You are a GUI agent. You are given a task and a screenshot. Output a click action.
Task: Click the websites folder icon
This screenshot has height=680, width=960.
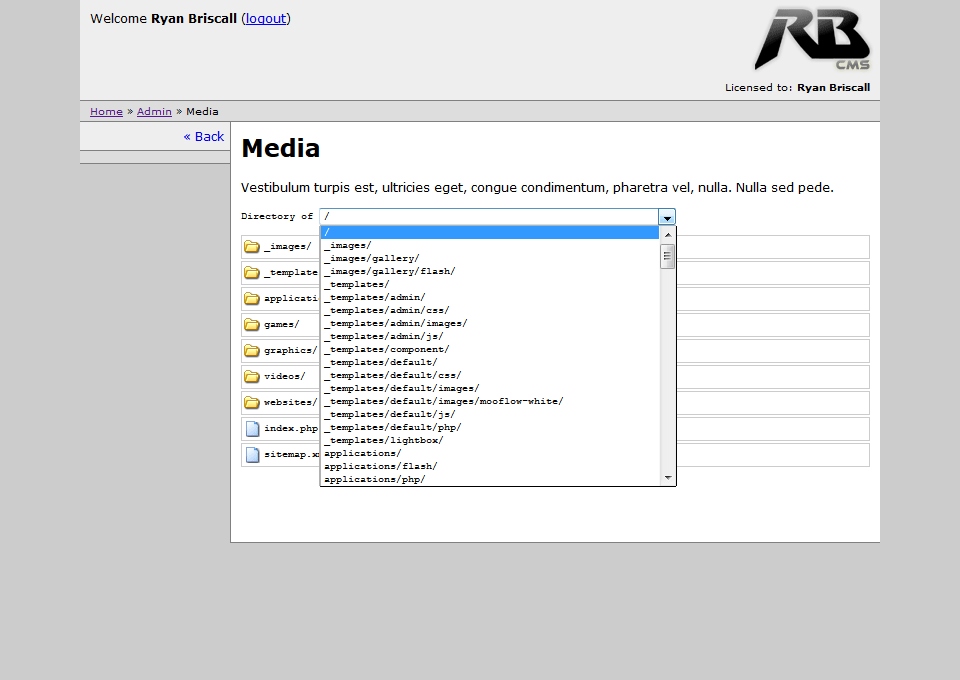(252, 403)
